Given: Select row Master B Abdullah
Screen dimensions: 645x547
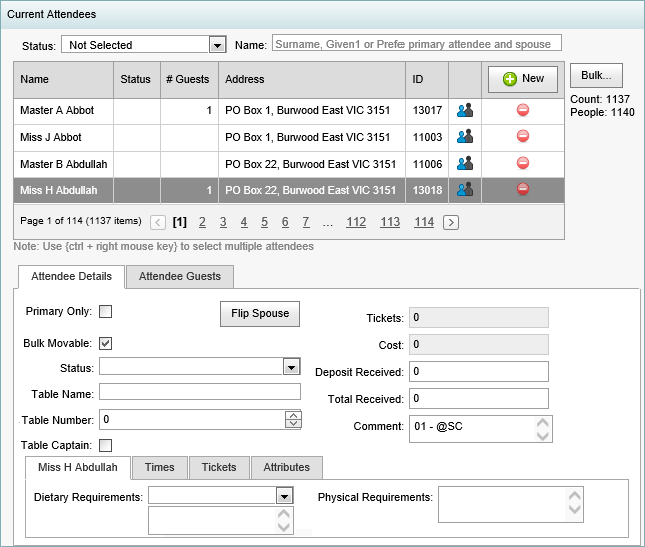Looking at the screenshot, I should point(289,165).
